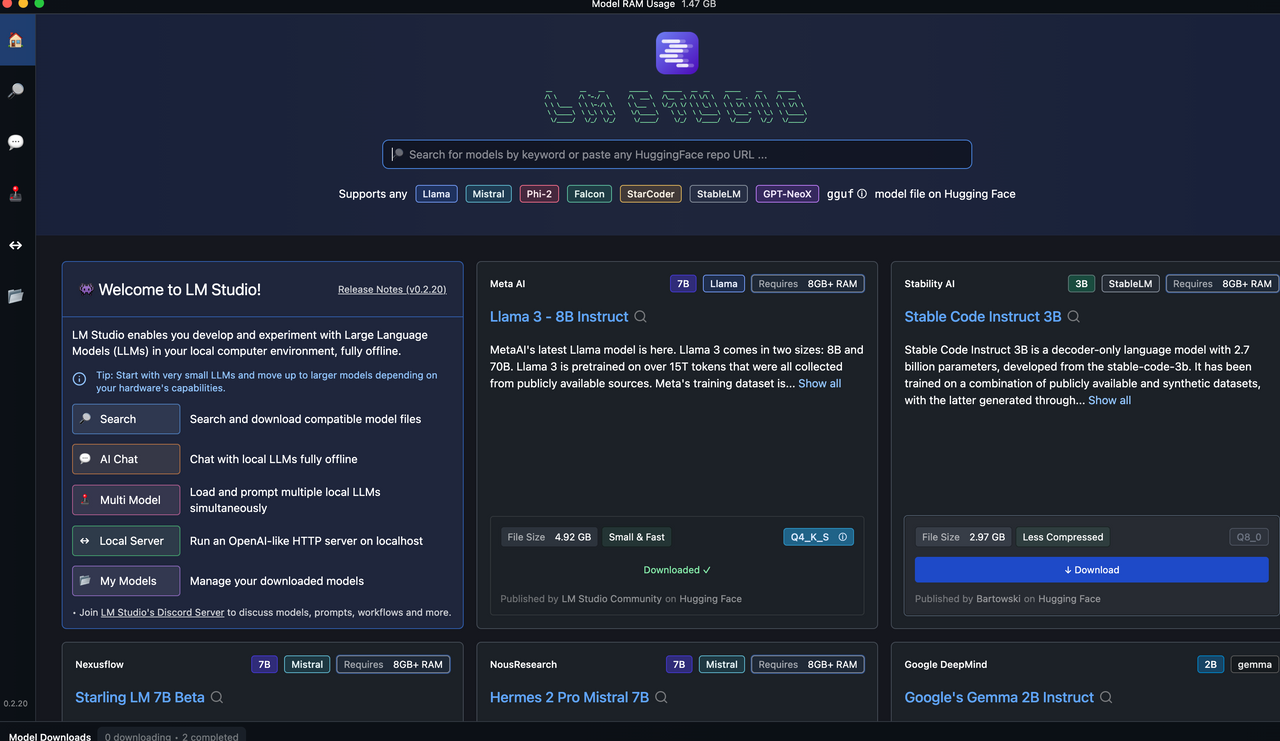Open the Search sidebar magnifier icon
This screenshot has width=1280, height=741.
coord(15,91)
